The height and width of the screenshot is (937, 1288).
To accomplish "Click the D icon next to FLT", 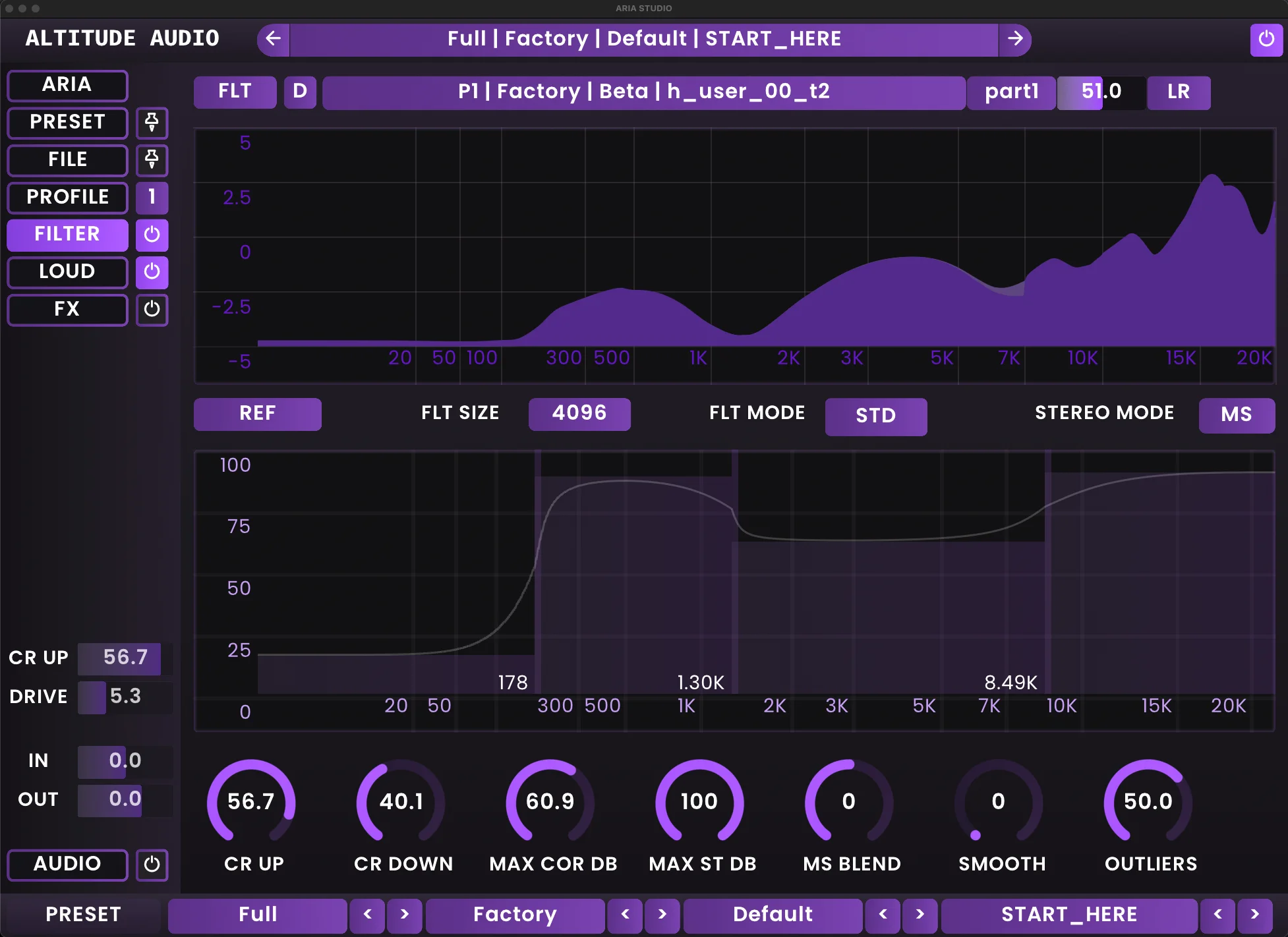I will tap(300, 92).
